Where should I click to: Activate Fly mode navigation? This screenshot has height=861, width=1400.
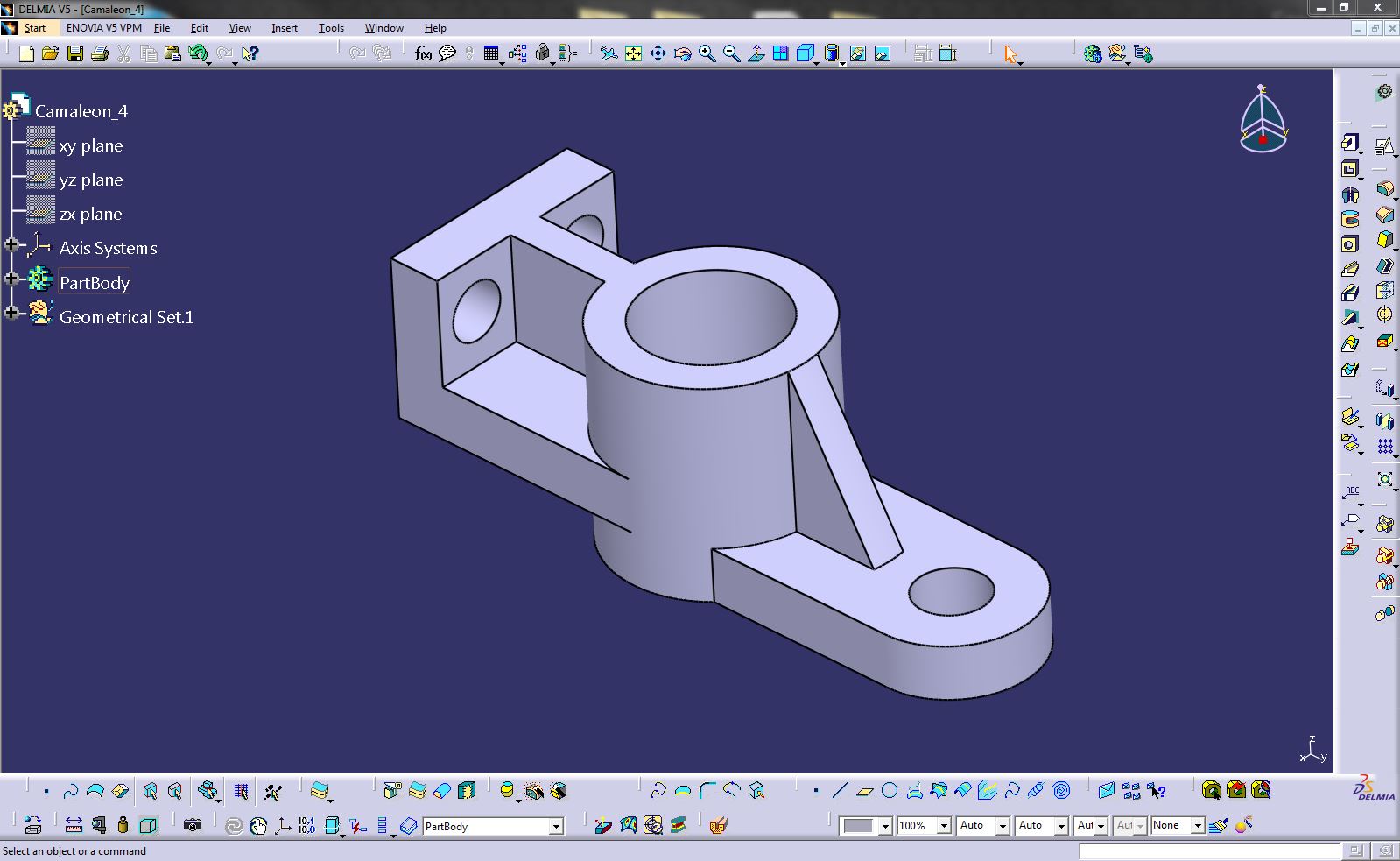[x=609, y=54]
